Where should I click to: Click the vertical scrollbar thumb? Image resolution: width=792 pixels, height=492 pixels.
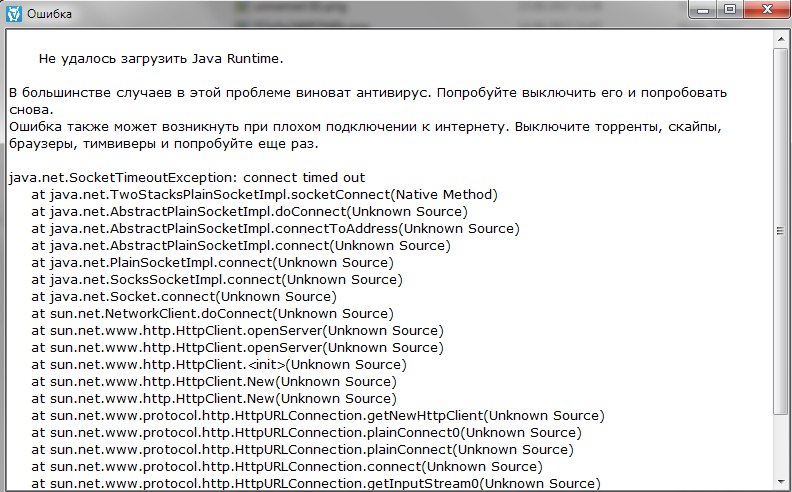click(781, 231)
